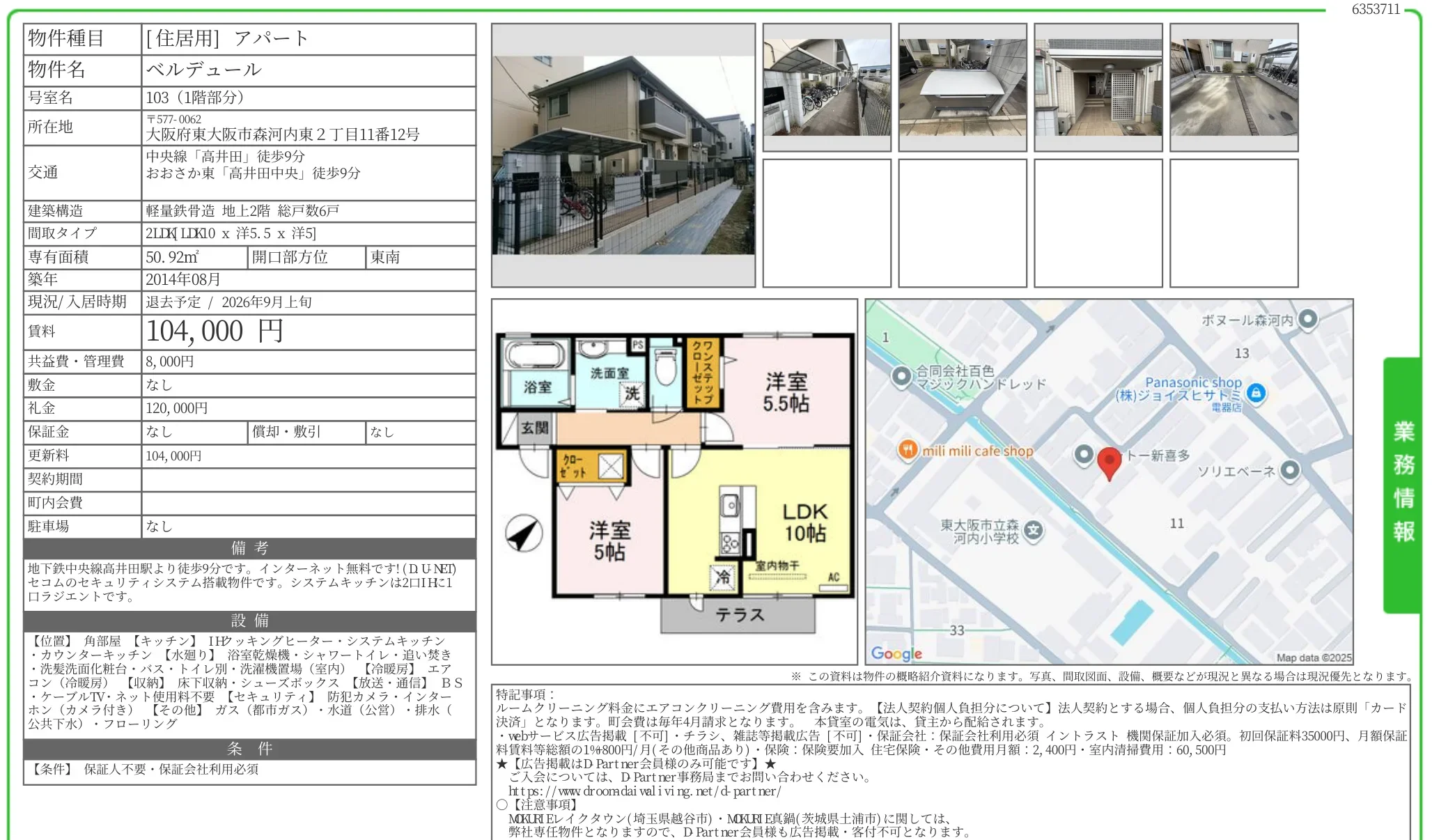
Task: Click the 退去予定 / 2026年9月上旬 status
Action: (x=228, y=302)
